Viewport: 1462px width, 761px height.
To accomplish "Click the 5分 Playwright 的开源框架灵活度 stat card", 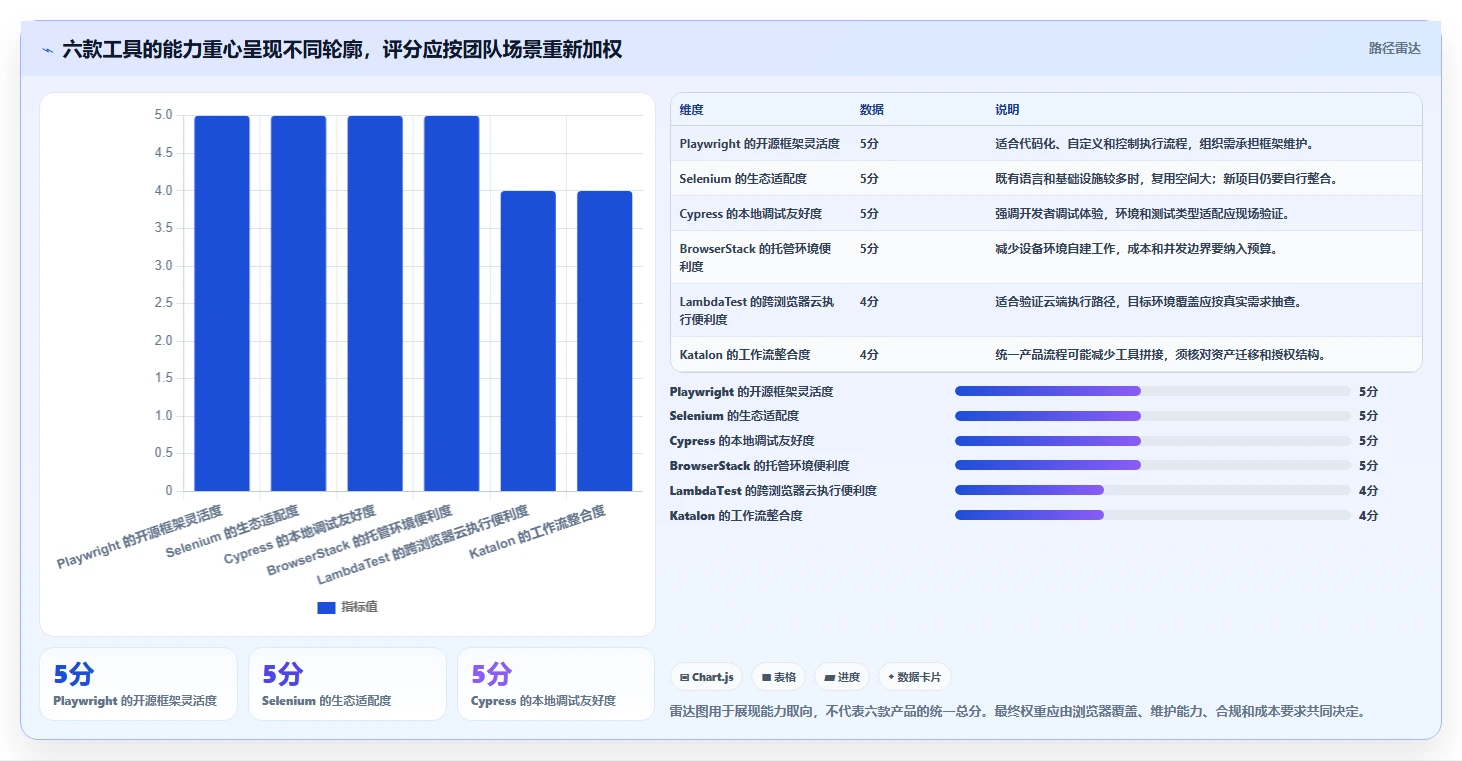I will point(139,684).
